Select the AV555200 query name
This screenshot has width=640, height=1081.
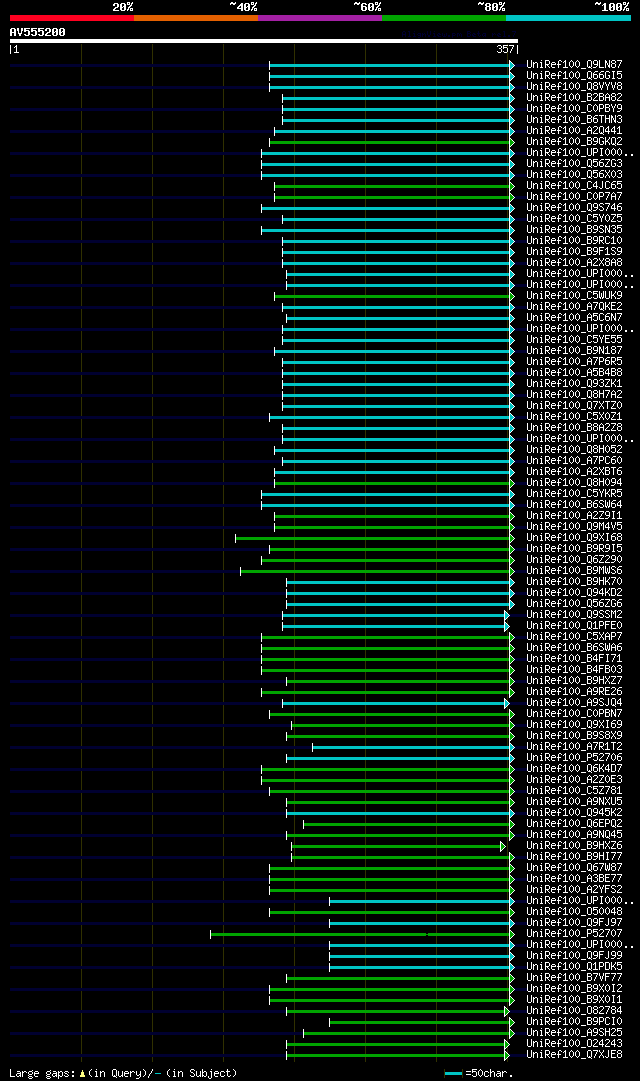(37, 32)
